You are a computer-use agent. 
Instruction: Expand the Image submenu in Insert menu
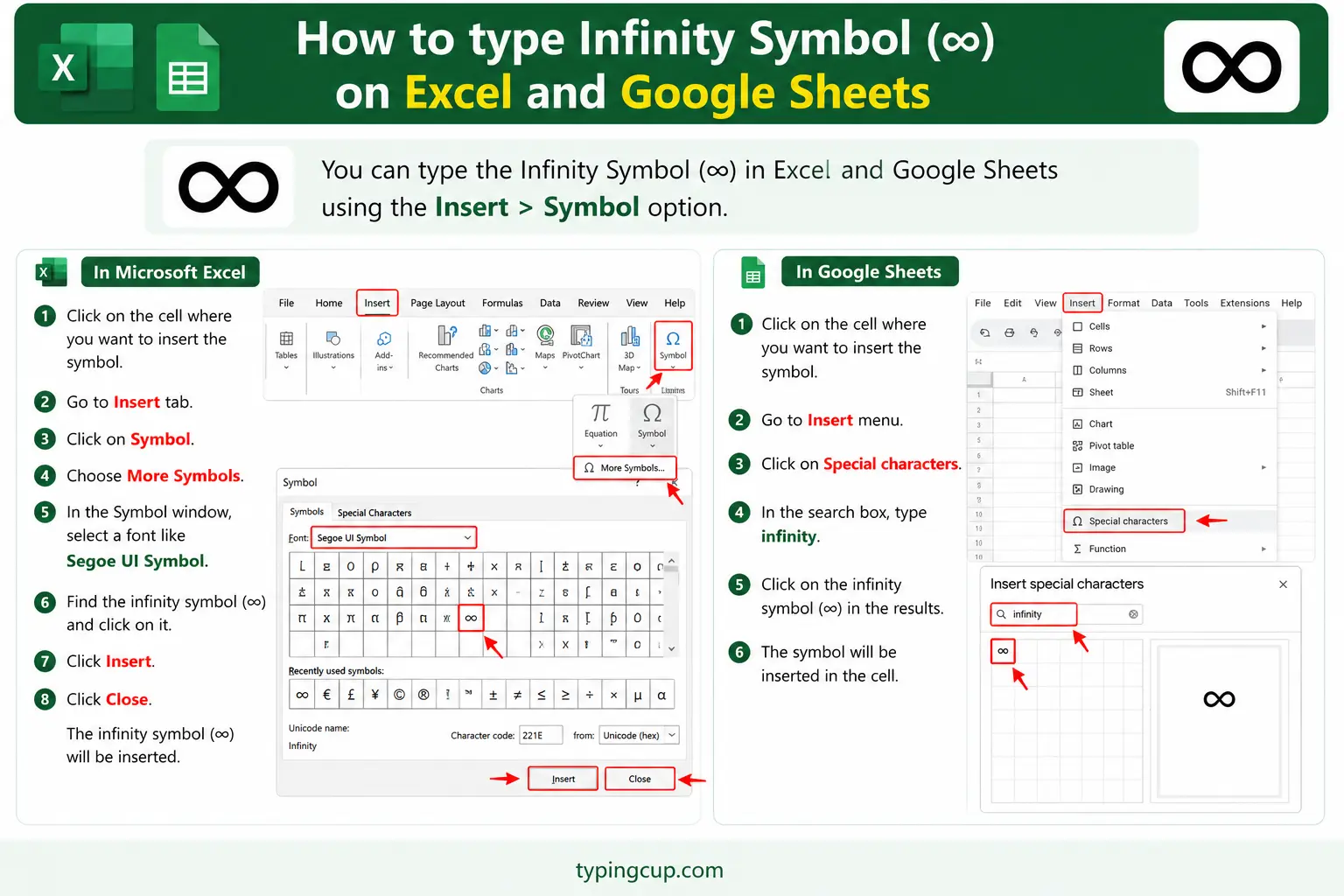click(1263, 467)
